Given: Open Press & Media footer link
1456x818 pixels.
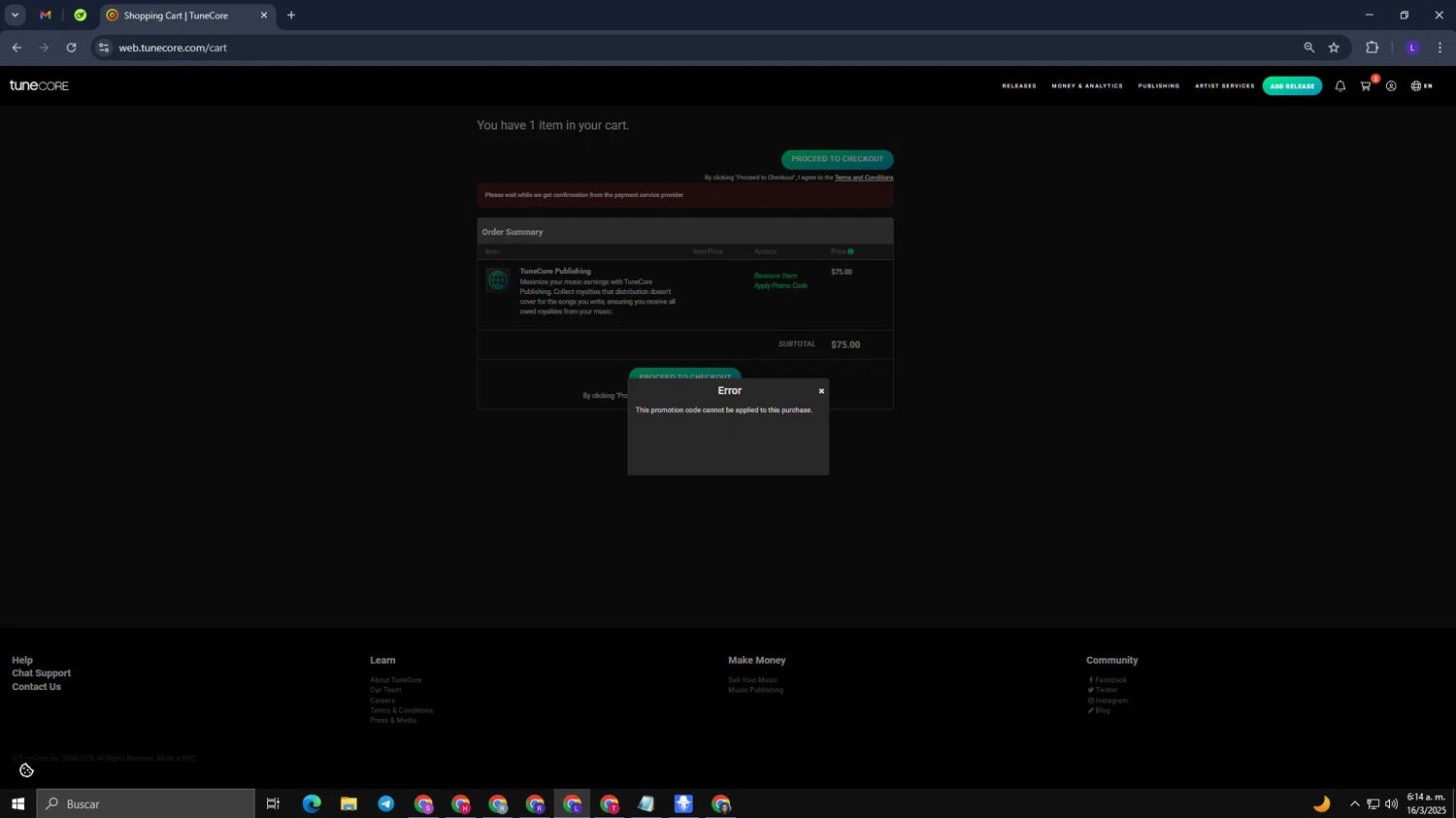Looking at the screenshot, I should tap(393, 720).
